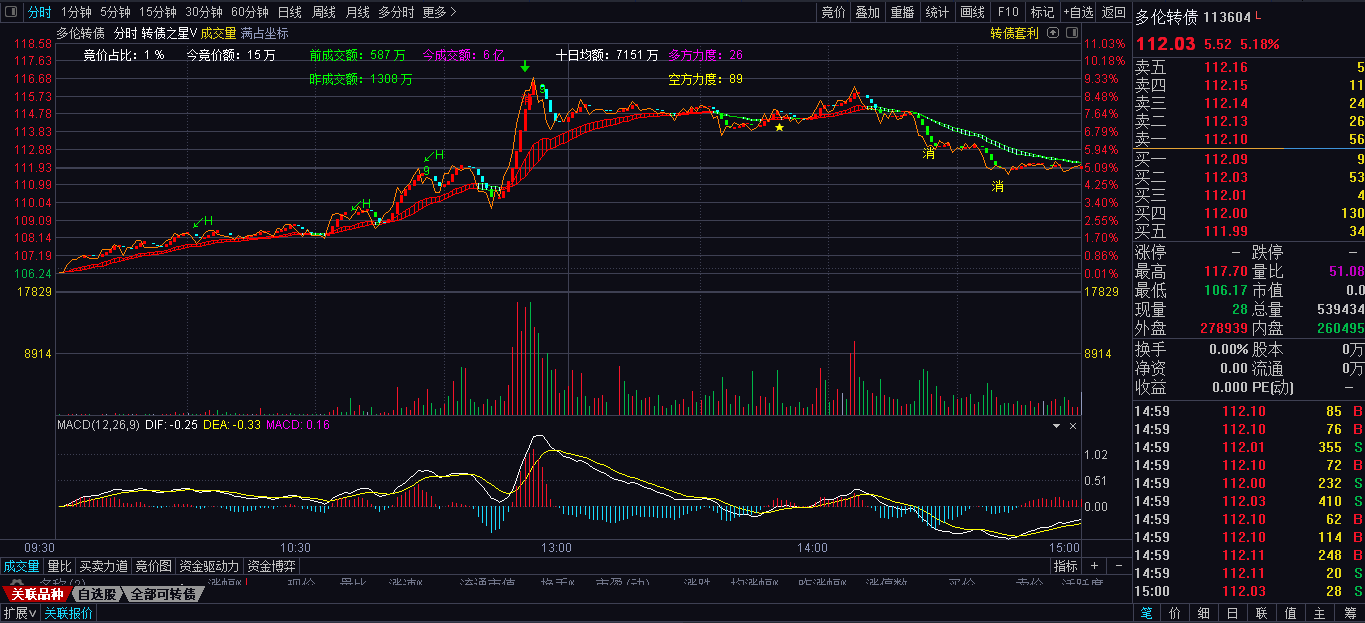This screenshot has width=1365, height=623.
Task: Click the gear icon below 成交量 tab
Action: pyautogui.click(x=16, y=582)
